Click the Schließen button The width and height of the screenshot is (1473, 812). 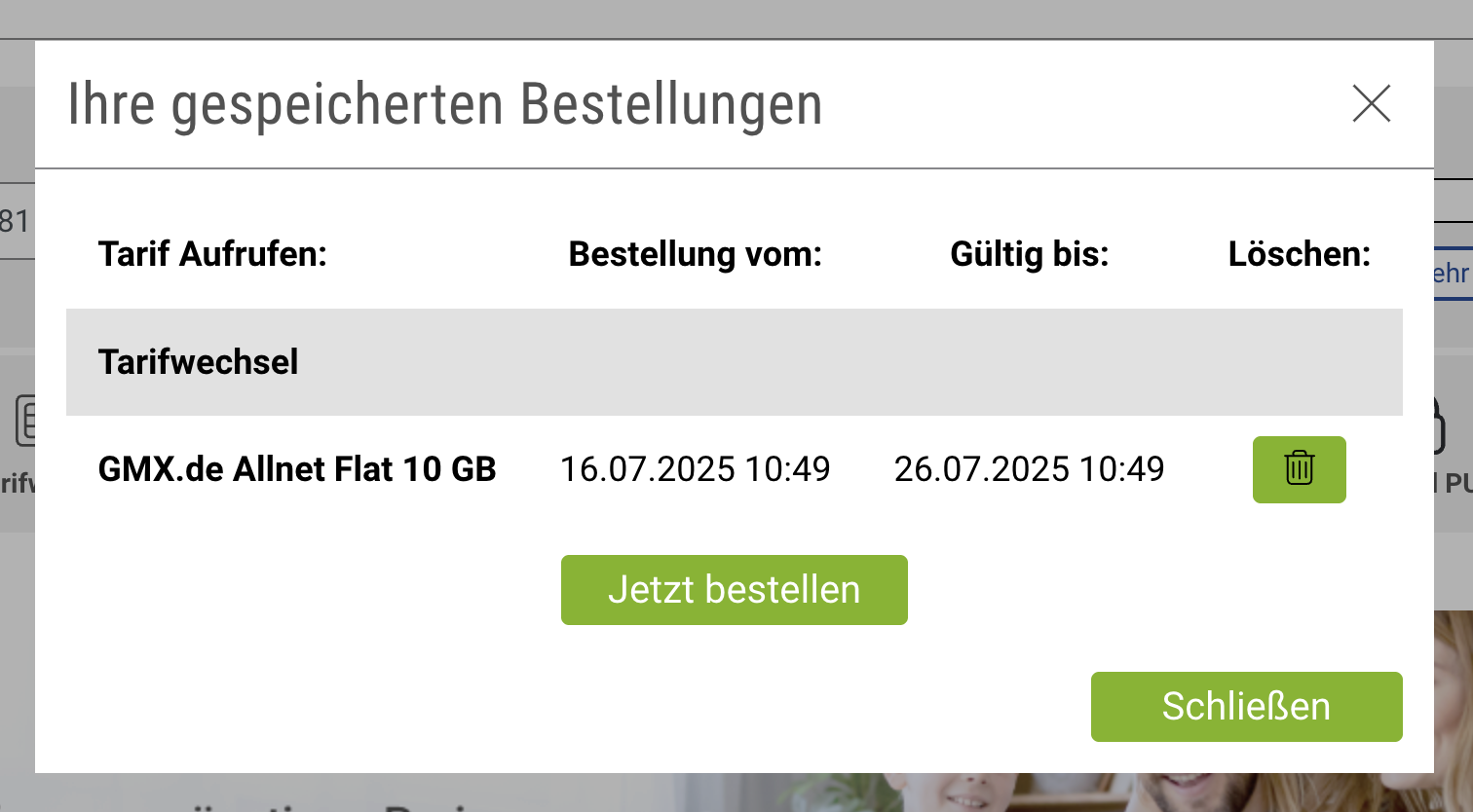(x=1246, y=707)
